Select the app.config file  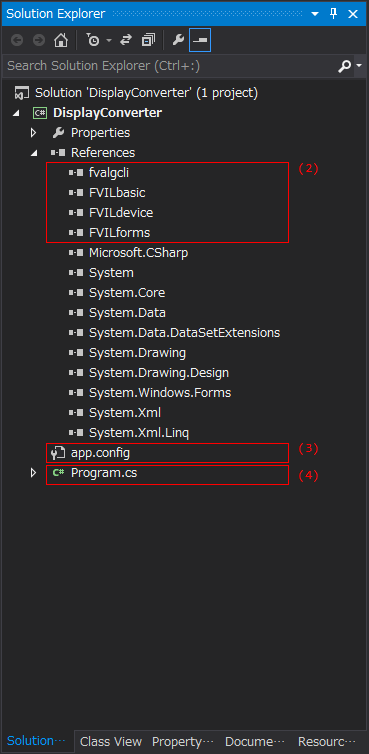click(x=100, y=452)
